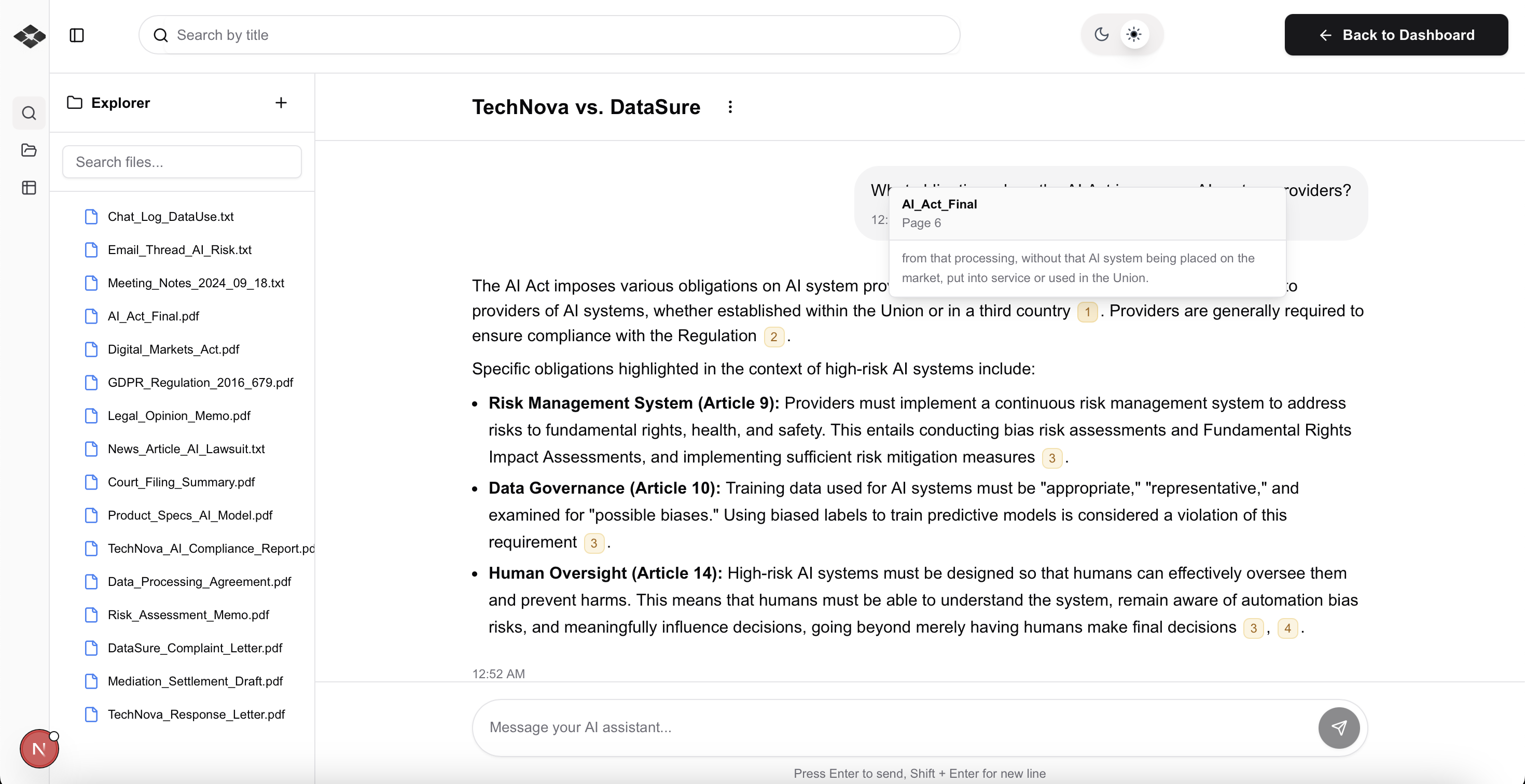Open three-dot menu beside TechNova vs. DataSure
1525x784 pixels.
click(730, 107)
